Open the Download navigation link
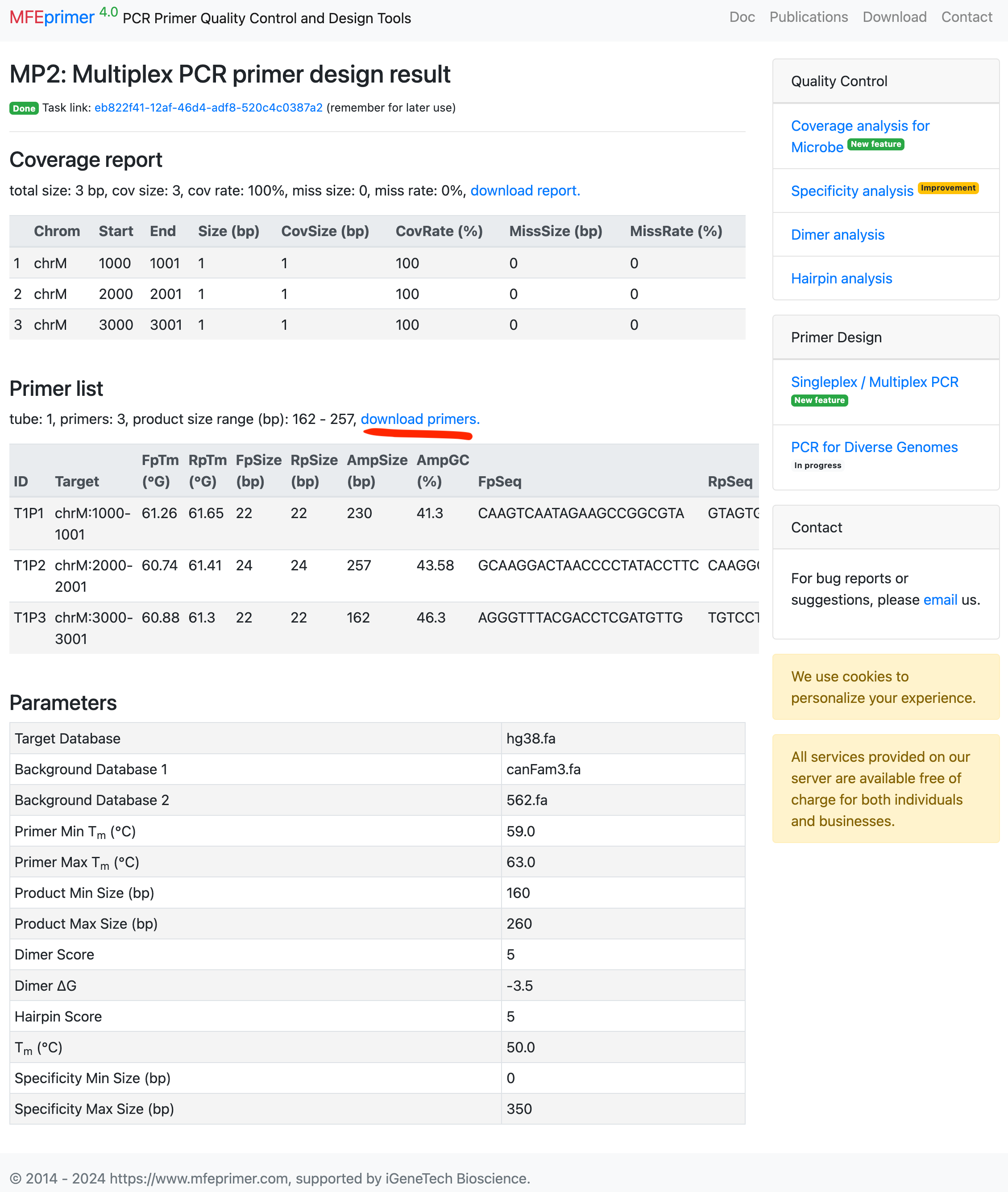 [894, 17]
